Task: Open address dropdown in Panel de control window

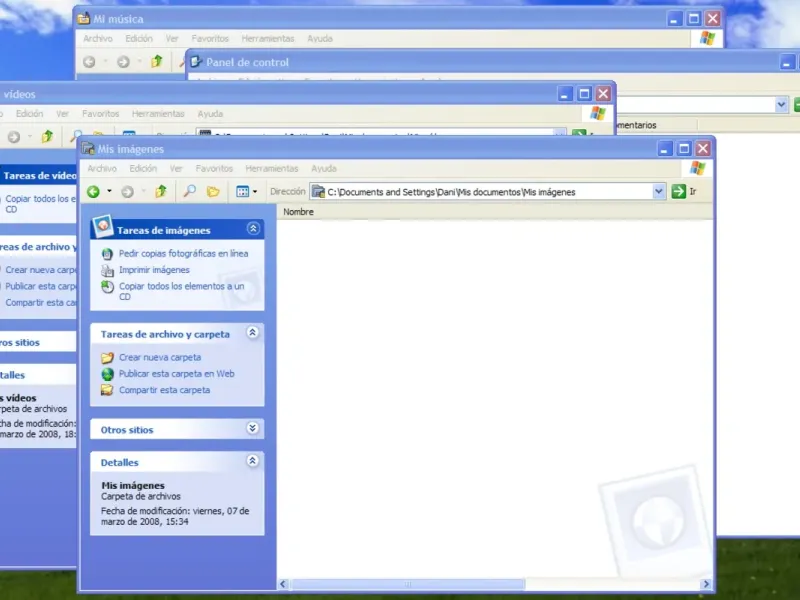Action: [781, 105]
